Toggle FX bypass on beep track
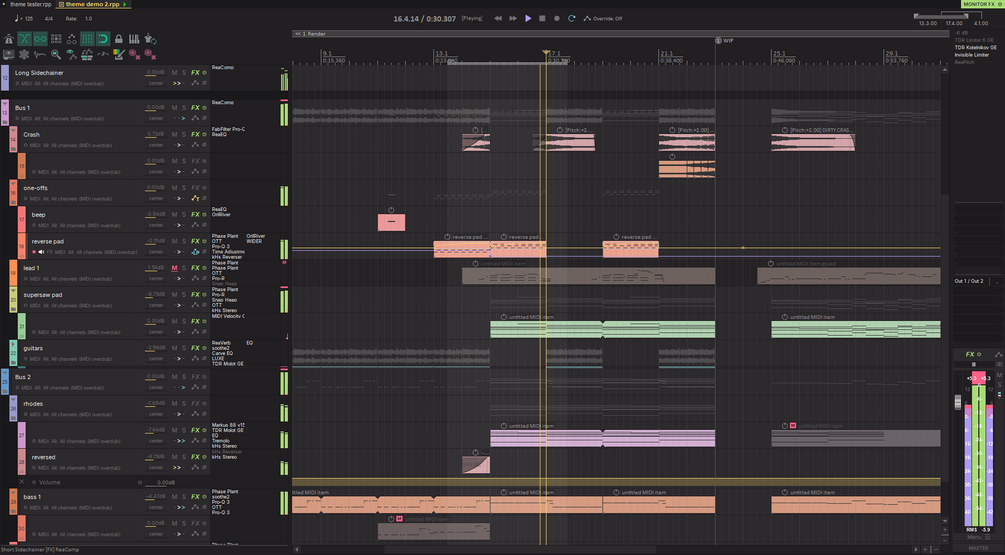 pos(204,215)
